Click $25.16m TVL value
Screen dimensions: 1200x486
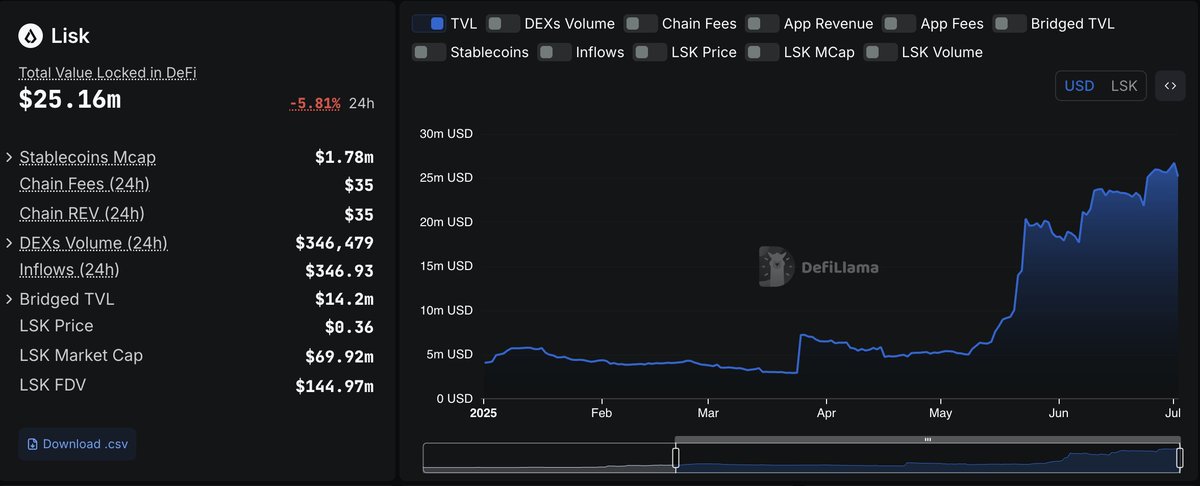[x=70, y=100]
